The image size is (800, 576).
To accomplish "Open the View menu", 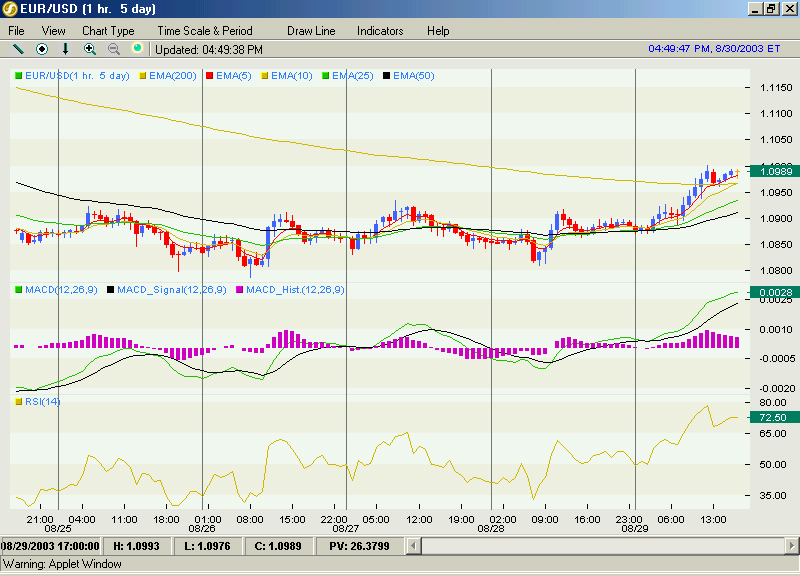I will click(x=54, y=31).
